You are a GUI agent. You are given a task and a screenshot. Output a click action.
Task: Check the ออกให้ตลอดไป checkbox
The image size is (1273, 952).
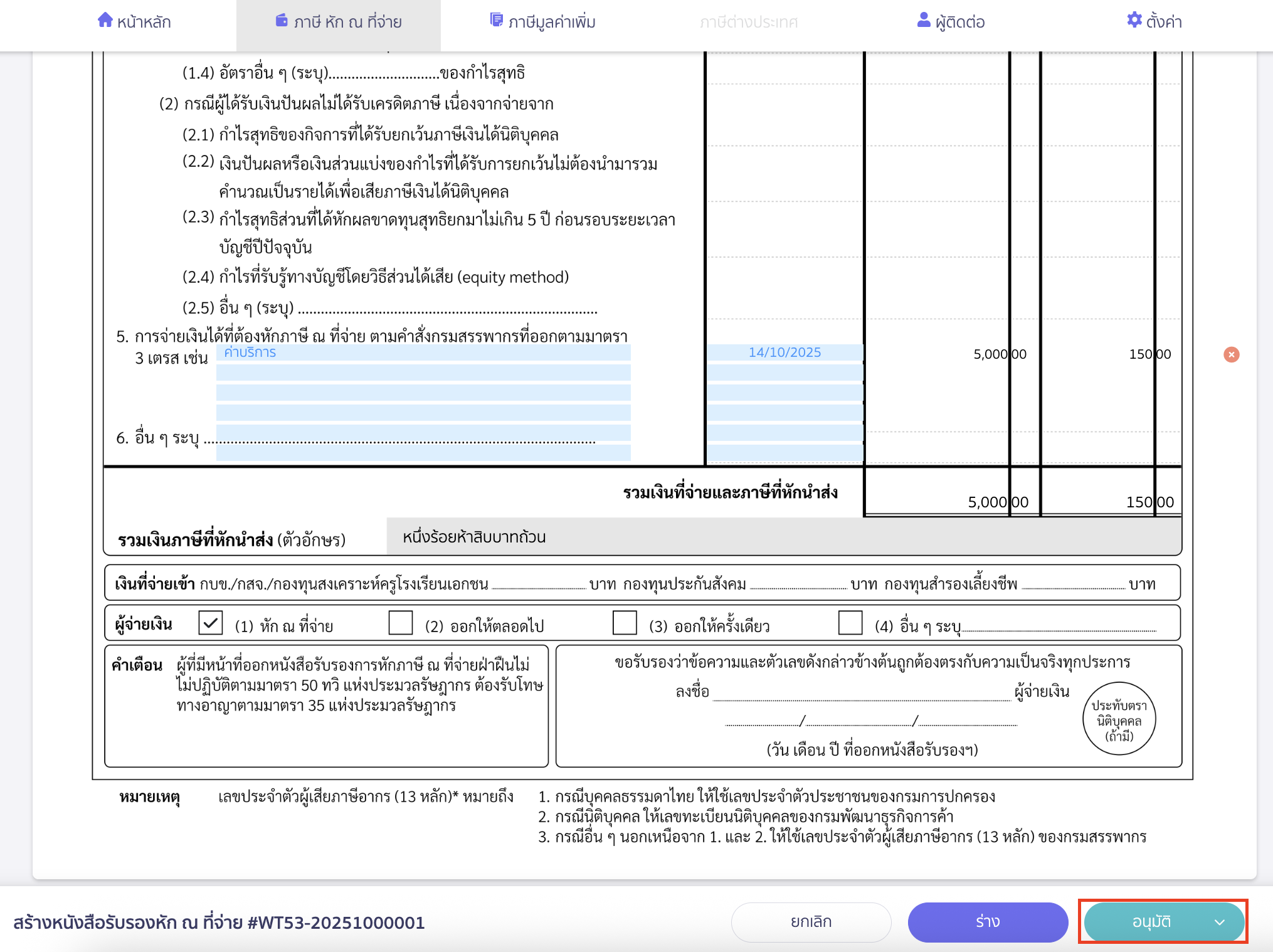click(399, 623)
